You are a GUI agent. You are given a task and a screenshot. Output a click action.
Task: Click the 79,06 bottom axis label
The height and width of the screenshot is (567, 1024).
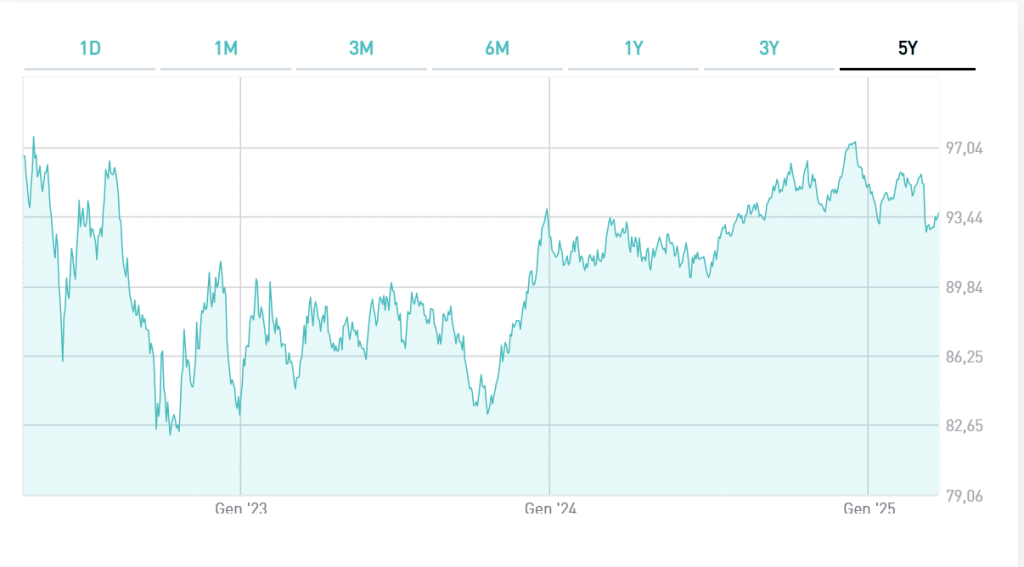coord(965,496)
